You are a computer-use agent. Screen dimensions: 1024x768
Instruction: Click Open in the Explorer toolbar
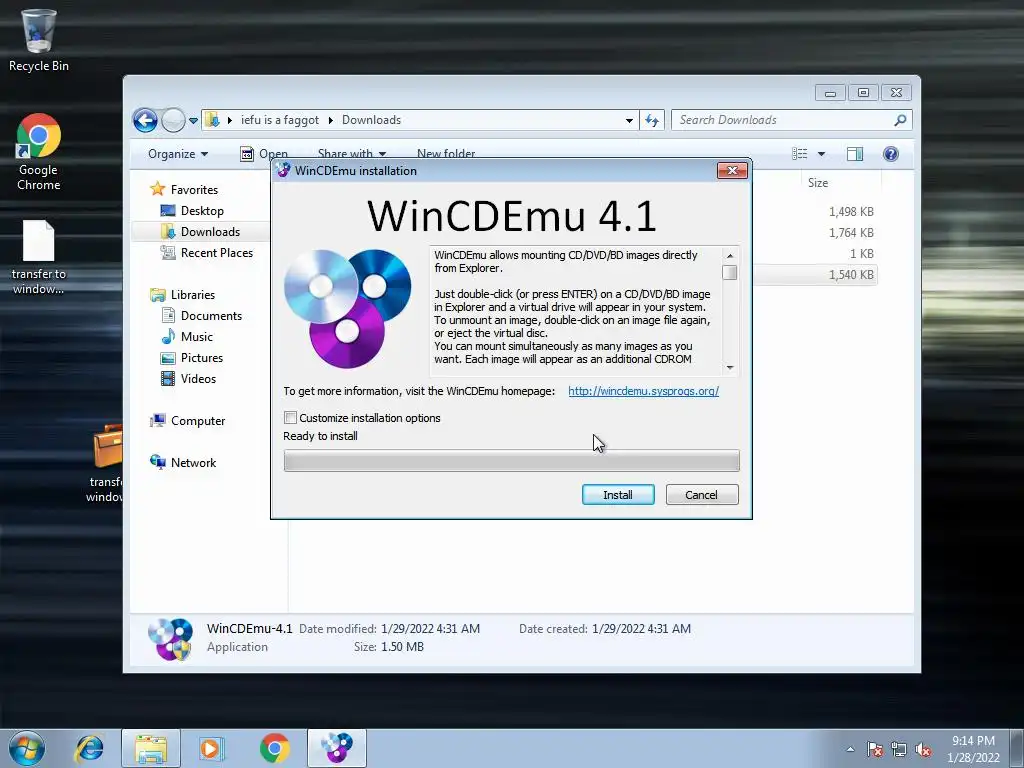point(264,154)
